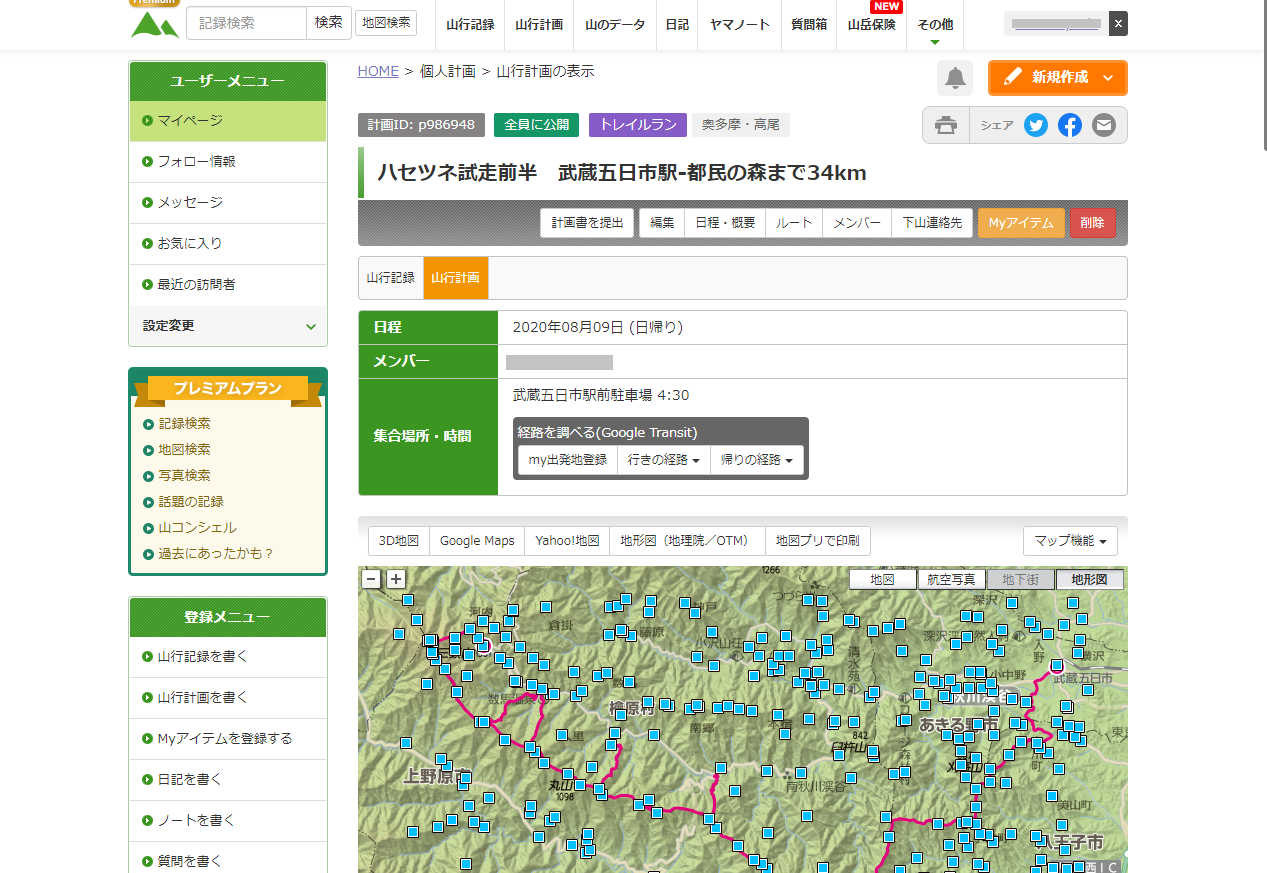Open premium 記録検索 link
1267x873 pixels.
(x=185, y=424)
